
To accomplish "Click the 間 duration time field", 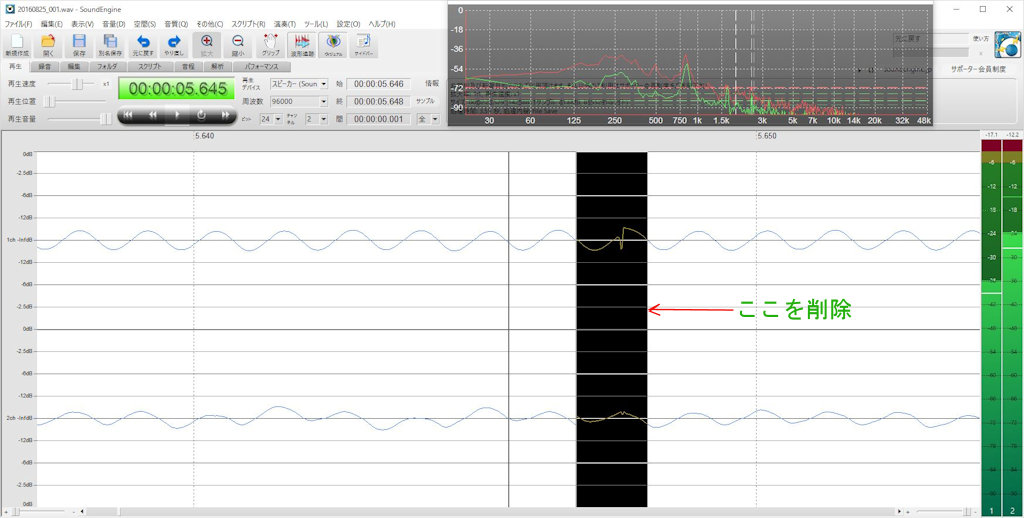I will (379, 120).
